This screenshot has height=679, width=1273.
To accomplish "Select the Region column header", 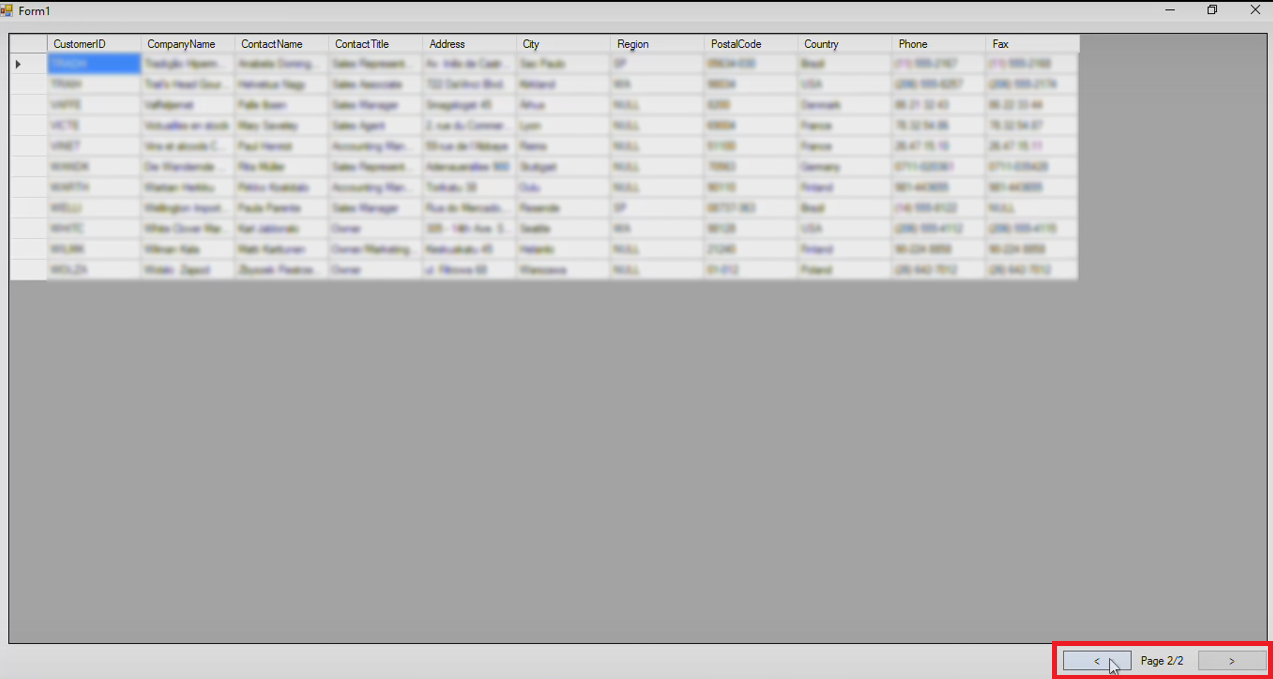I will coord(657,44).
